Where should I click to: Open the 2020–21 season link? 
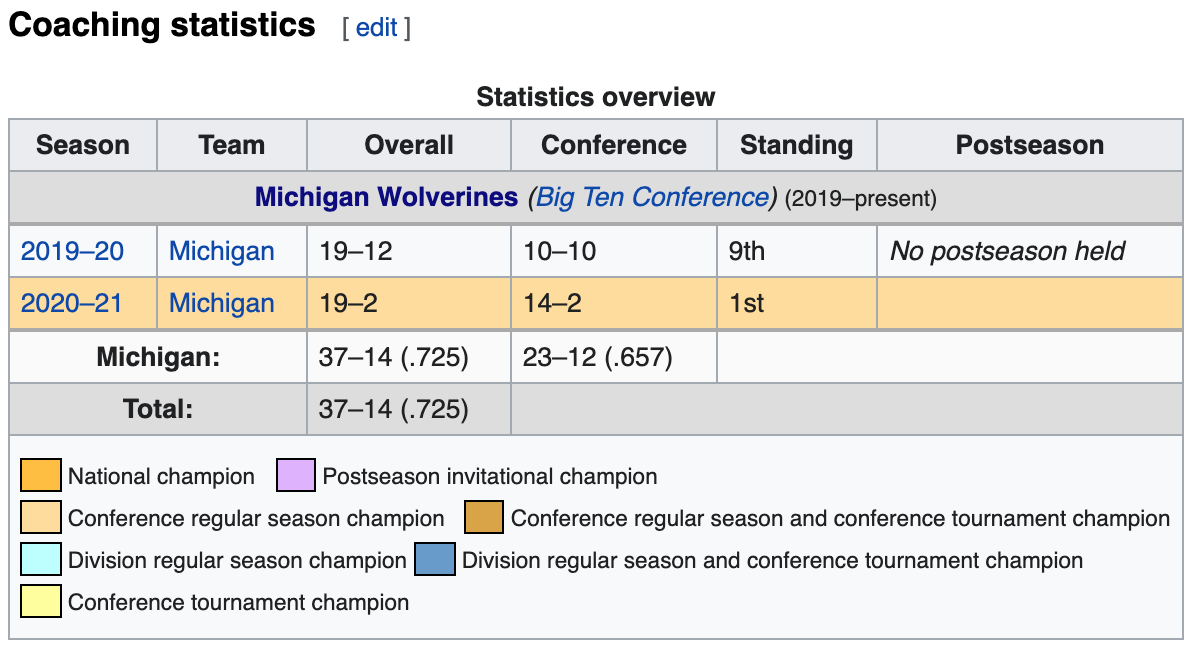click(72, 303)
